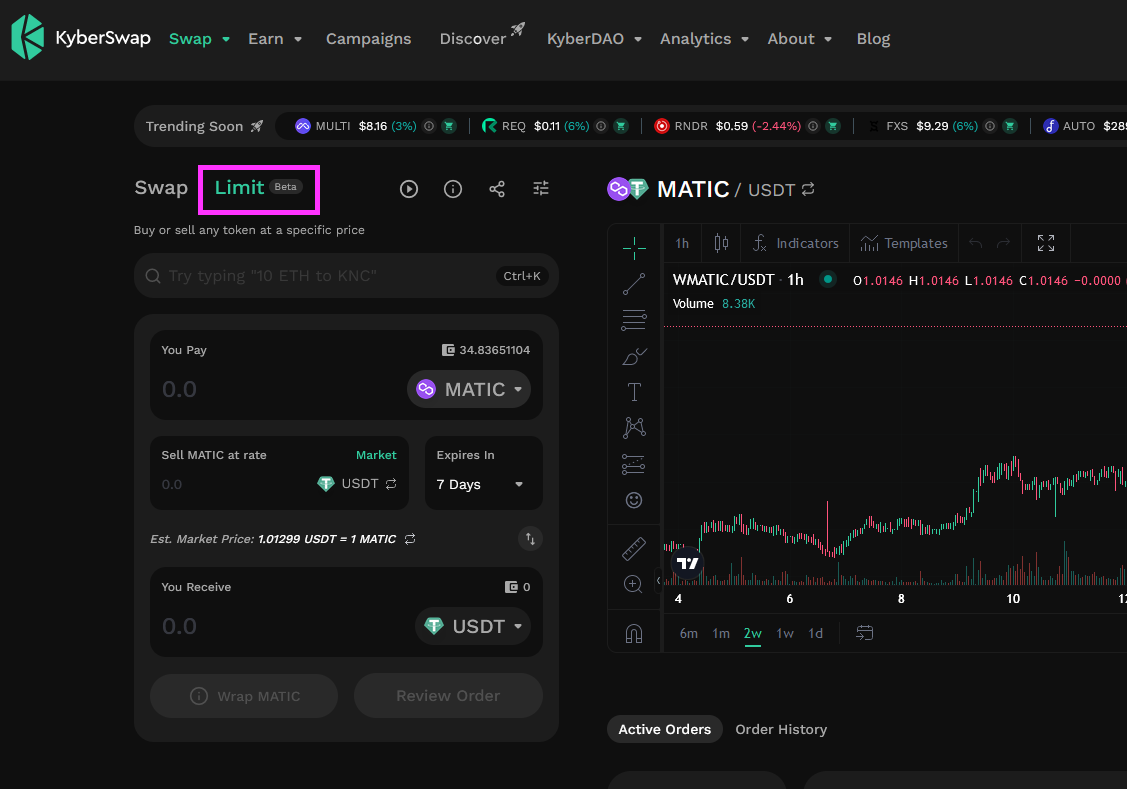Select the crosshair cursor tool
This screenshot has height=789, width=1127.
pyautogui.click(x=634, y=249)
